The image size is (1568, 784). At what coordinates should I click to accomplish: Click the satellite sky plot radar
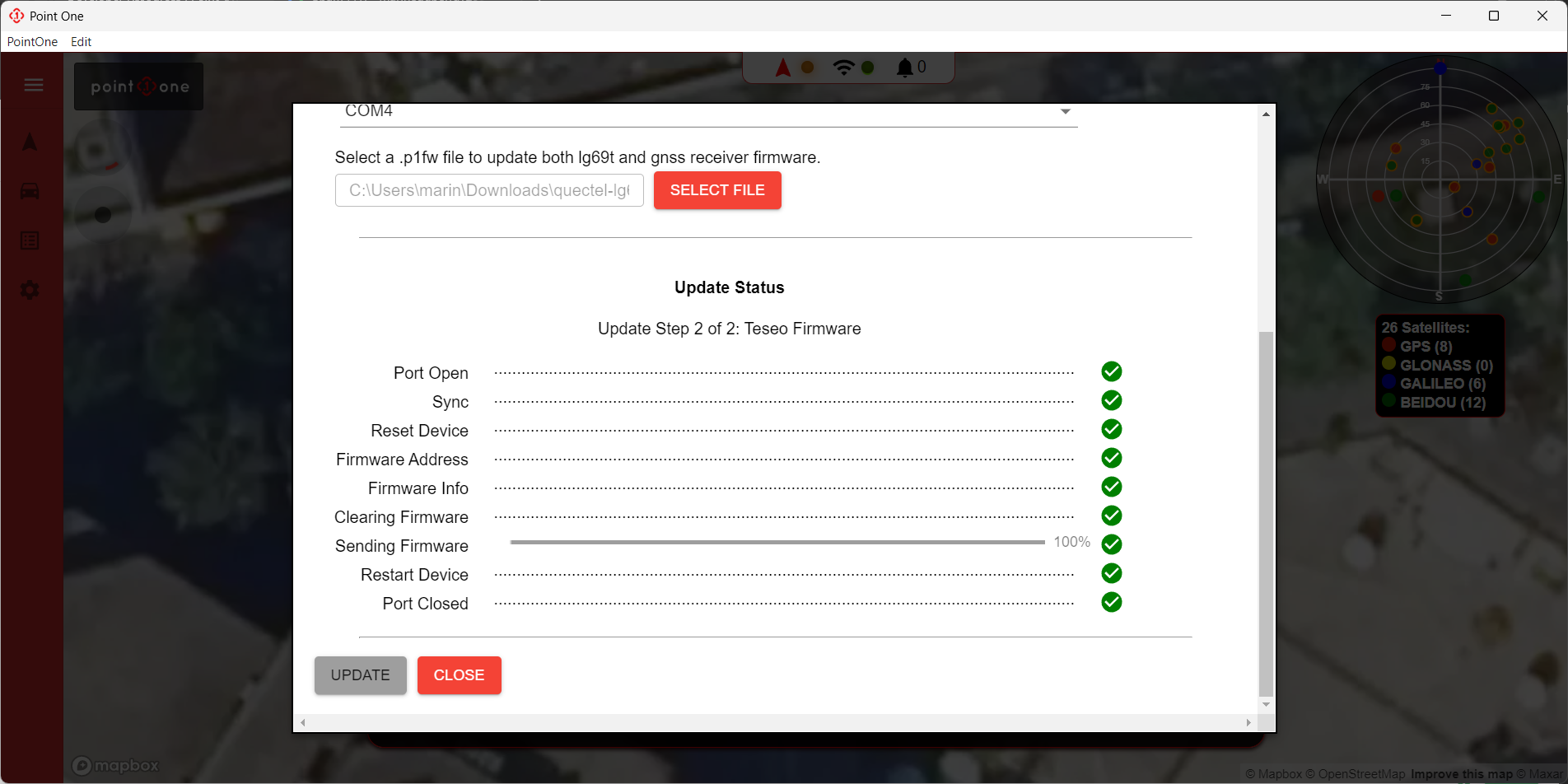(x=1440, y=180)
